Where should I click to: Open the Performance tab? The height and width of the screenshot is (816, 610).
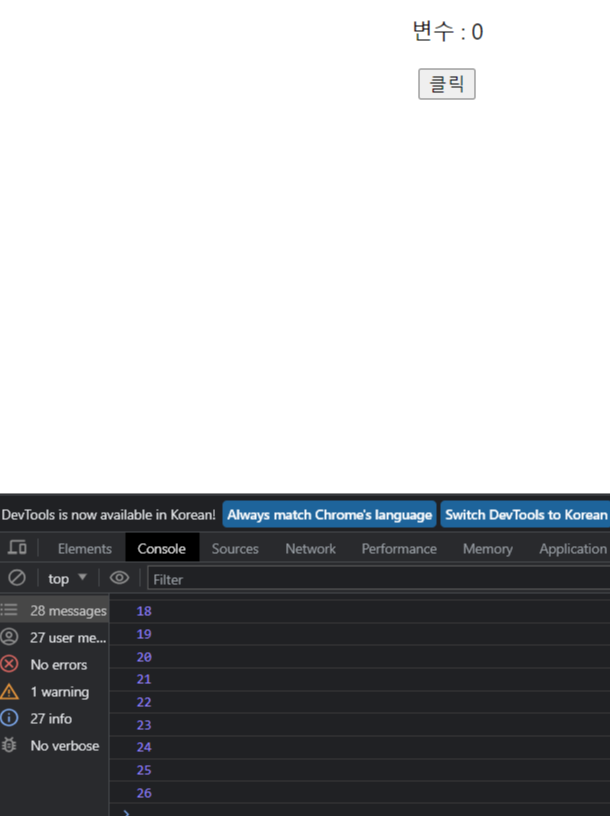click(399, 549)
